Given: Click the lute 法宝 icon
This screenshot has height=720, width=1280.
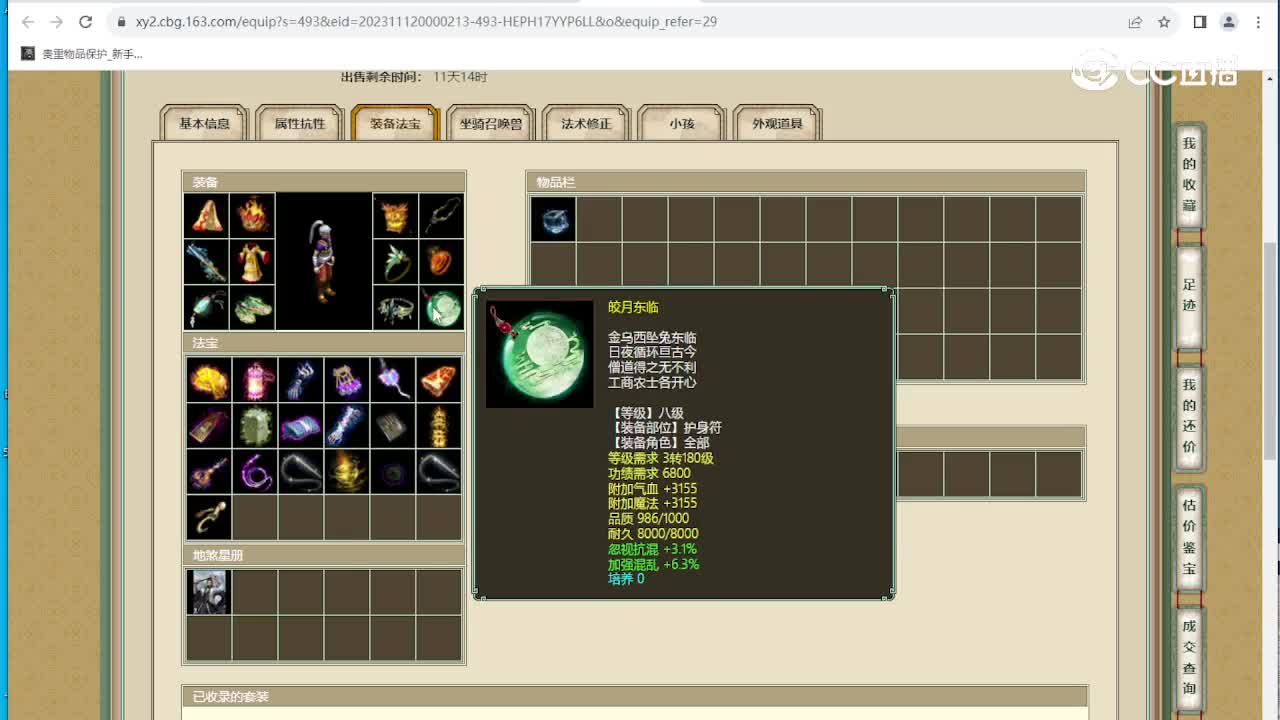Looking at the screenshot, I should click(x=209, y=472).
